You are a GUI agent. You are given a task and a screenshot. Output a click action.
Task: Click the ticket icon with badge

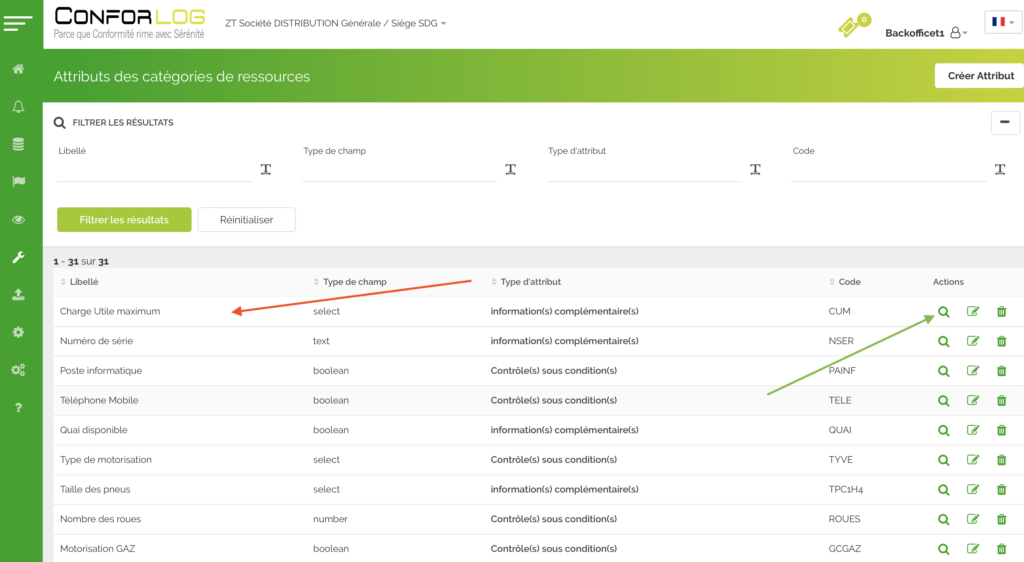coord(851,27)
